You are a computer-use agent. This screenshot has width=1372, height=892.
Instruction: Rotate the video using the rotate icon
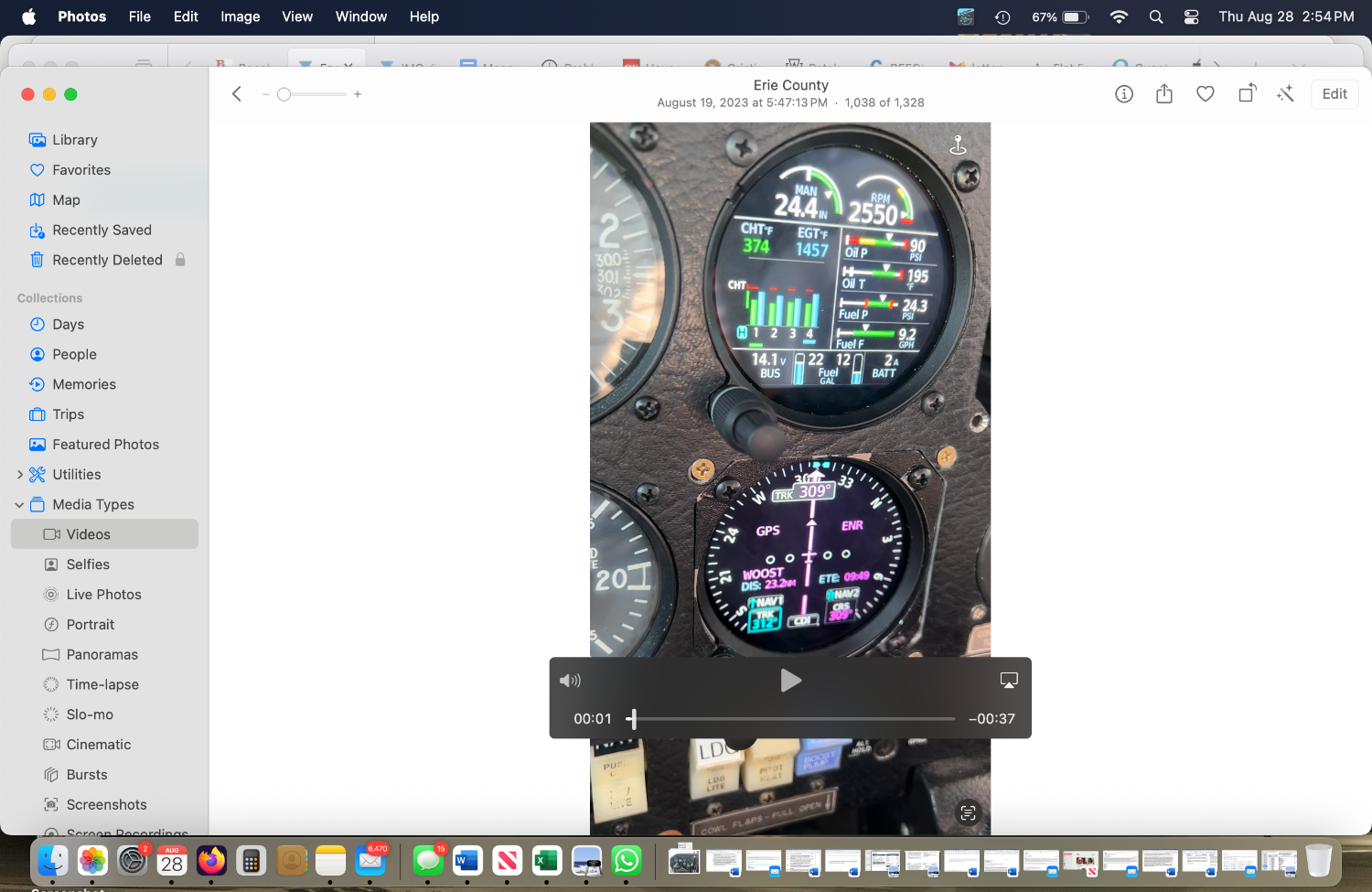point(1248,93)
